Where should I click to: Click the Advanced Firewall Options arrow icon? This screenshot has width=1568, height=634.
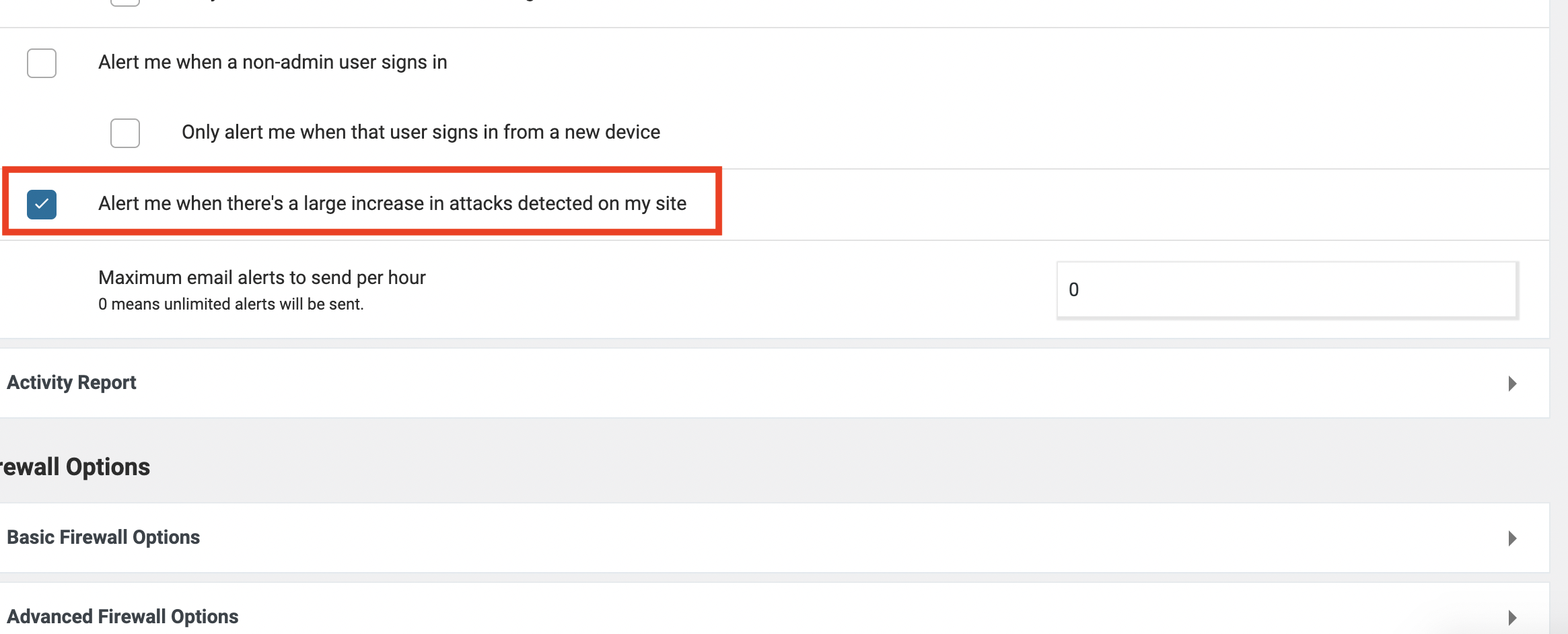[x=1512, y=618]
